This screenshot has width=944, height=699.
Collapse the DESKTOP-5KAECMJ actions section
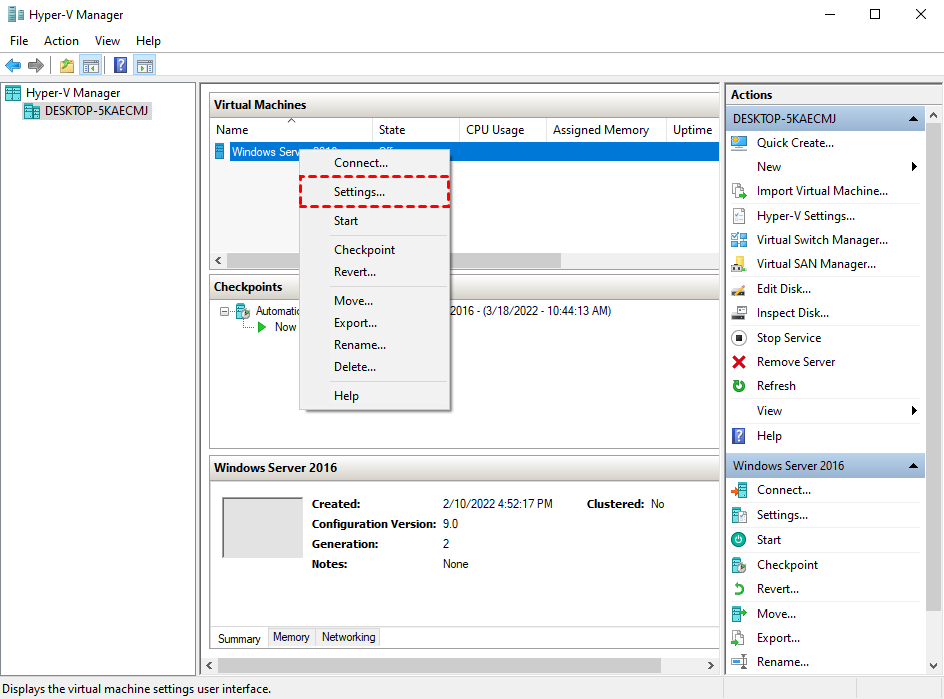point(913,119)
